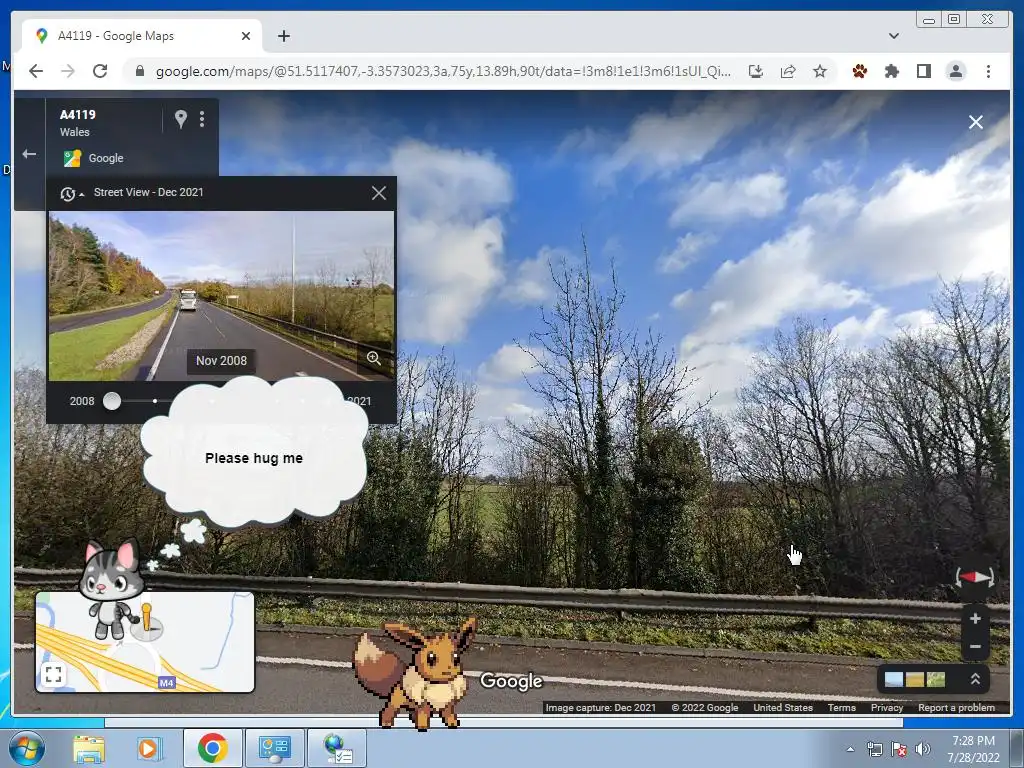The width and height of the screenshot is (1024, 768).
Task: Reload the Google Maps page
Action: tap(100, 71)
